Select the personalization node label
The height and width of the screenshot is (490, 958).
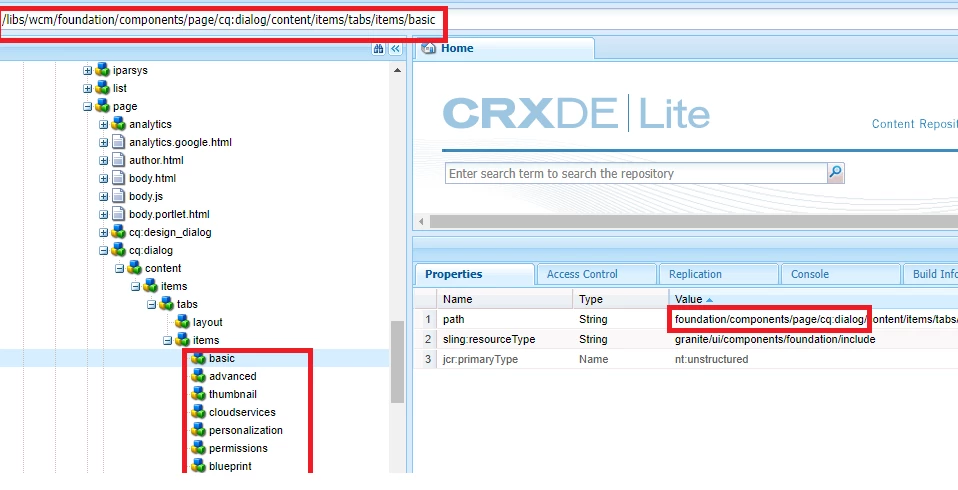(x=246, y=430)
